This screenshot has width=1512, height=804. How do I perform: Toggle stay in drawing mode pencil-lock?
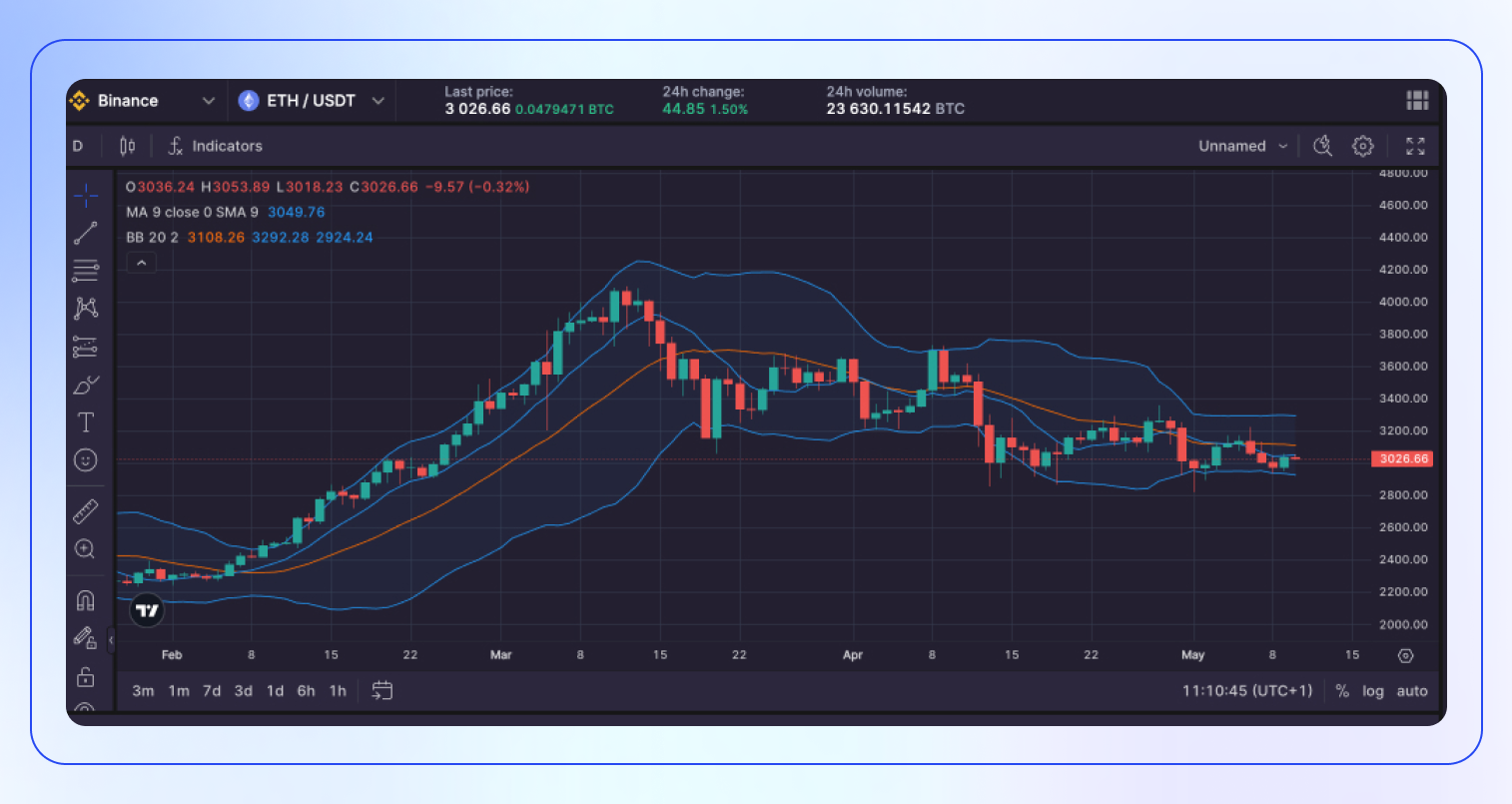click(86, 638)
